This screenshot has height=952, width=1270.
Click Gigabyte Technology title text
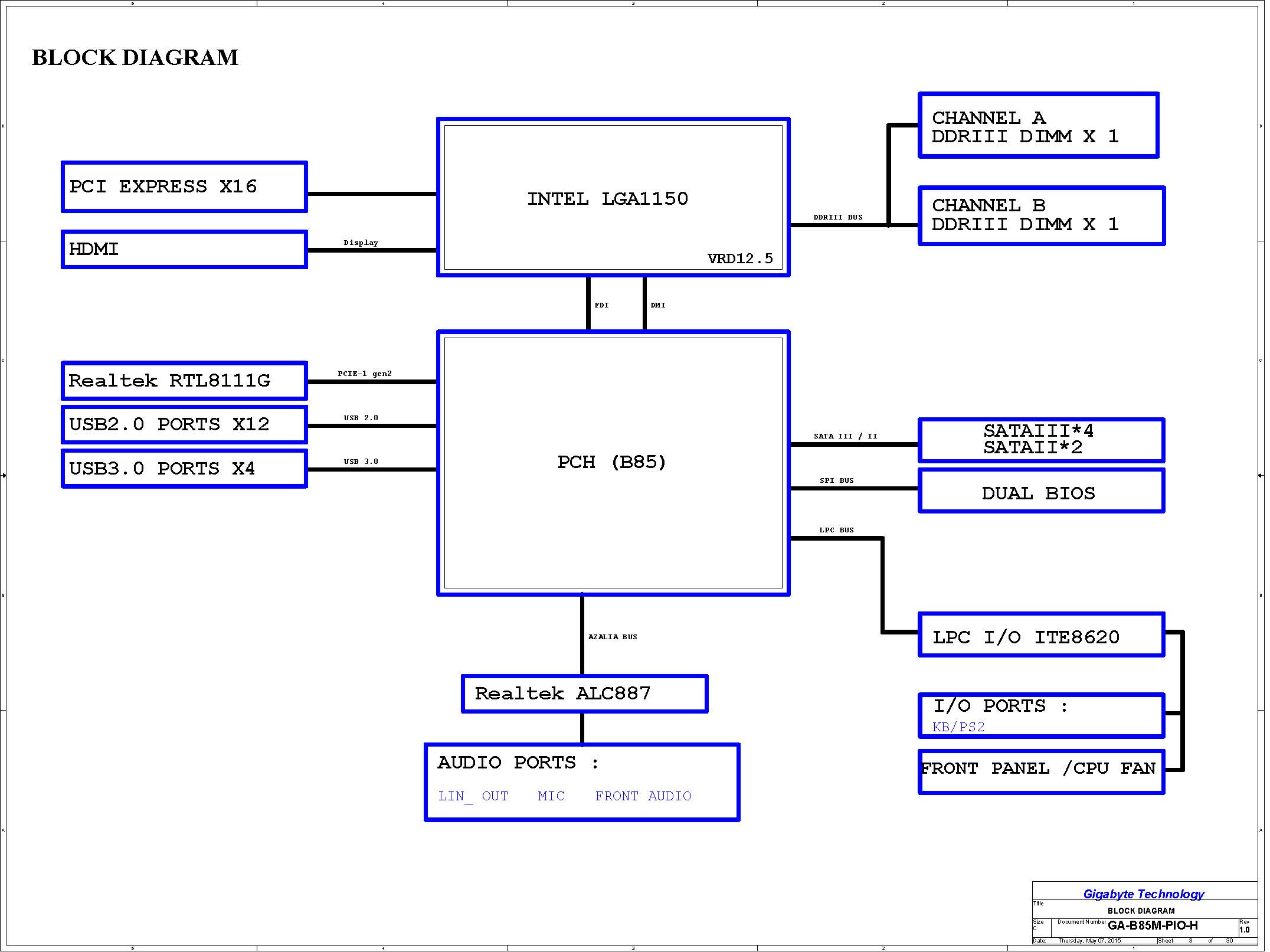[x=1143, y=894]
